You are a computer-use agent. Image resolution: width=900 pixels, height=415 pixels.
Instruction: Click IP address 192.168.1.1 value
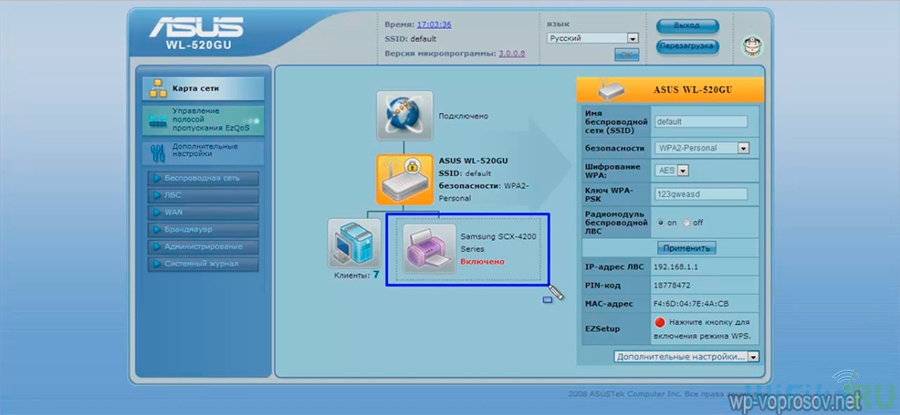pyautogui.click(x=677, y=267)
